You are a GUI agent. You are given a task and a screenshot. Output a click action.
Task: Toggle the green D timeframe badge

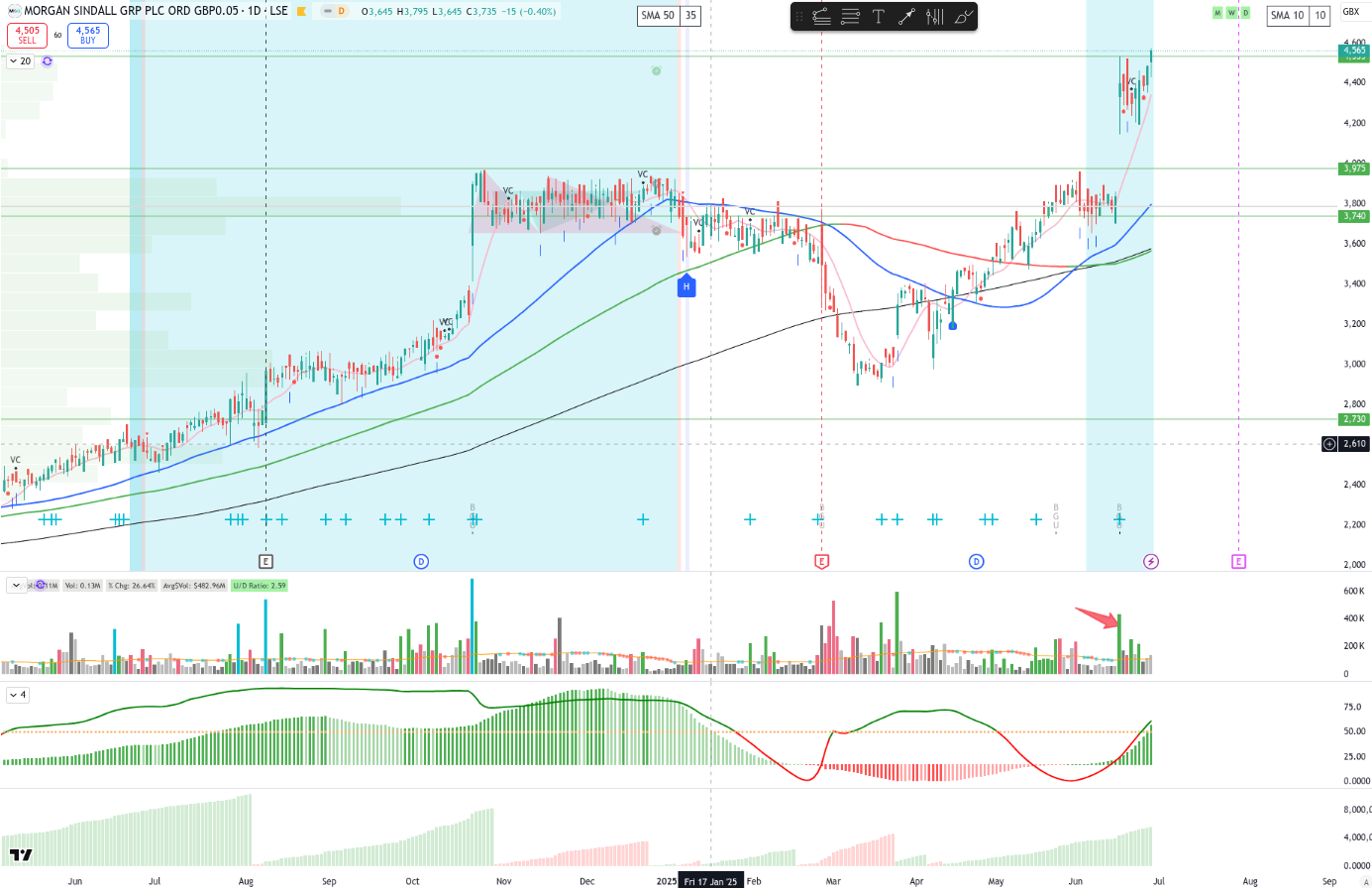point(1245,13)
